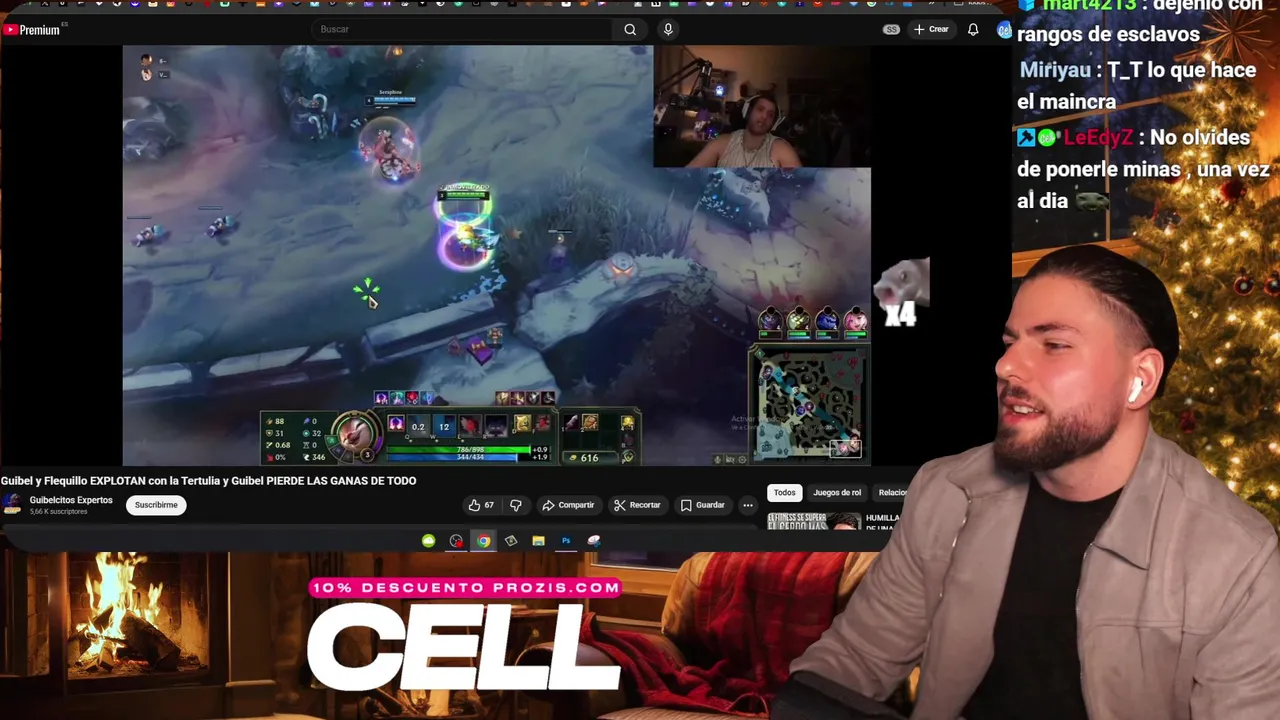Click the diamond-shaped taskbar icon next to Chrome
The image size is (1280, 720).
tap(511, 541)
